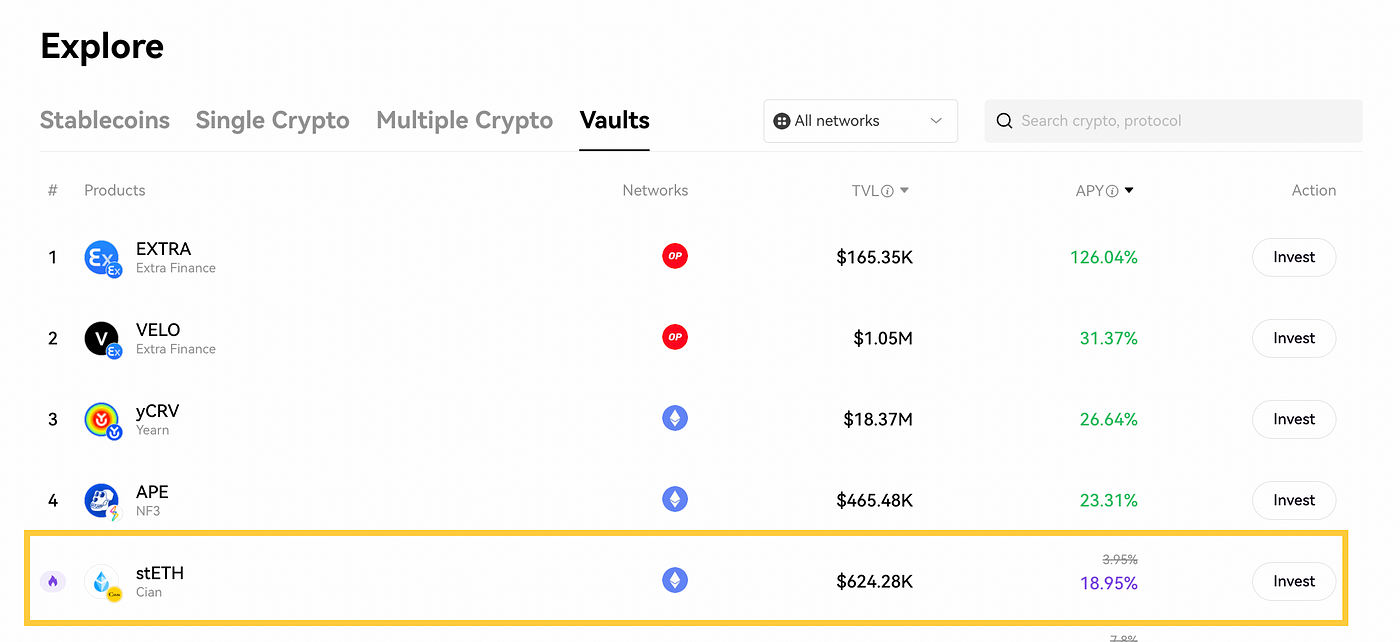Click the Optimism network icon for EXTRA
1400x642 pixels.
click(675, 256)
